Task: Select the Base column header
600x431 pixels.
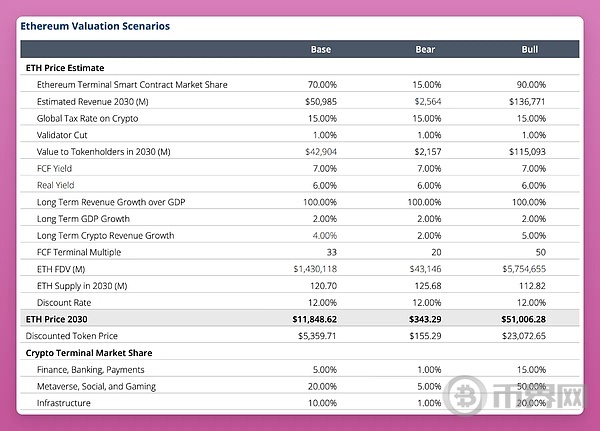Action: (321, 49)
